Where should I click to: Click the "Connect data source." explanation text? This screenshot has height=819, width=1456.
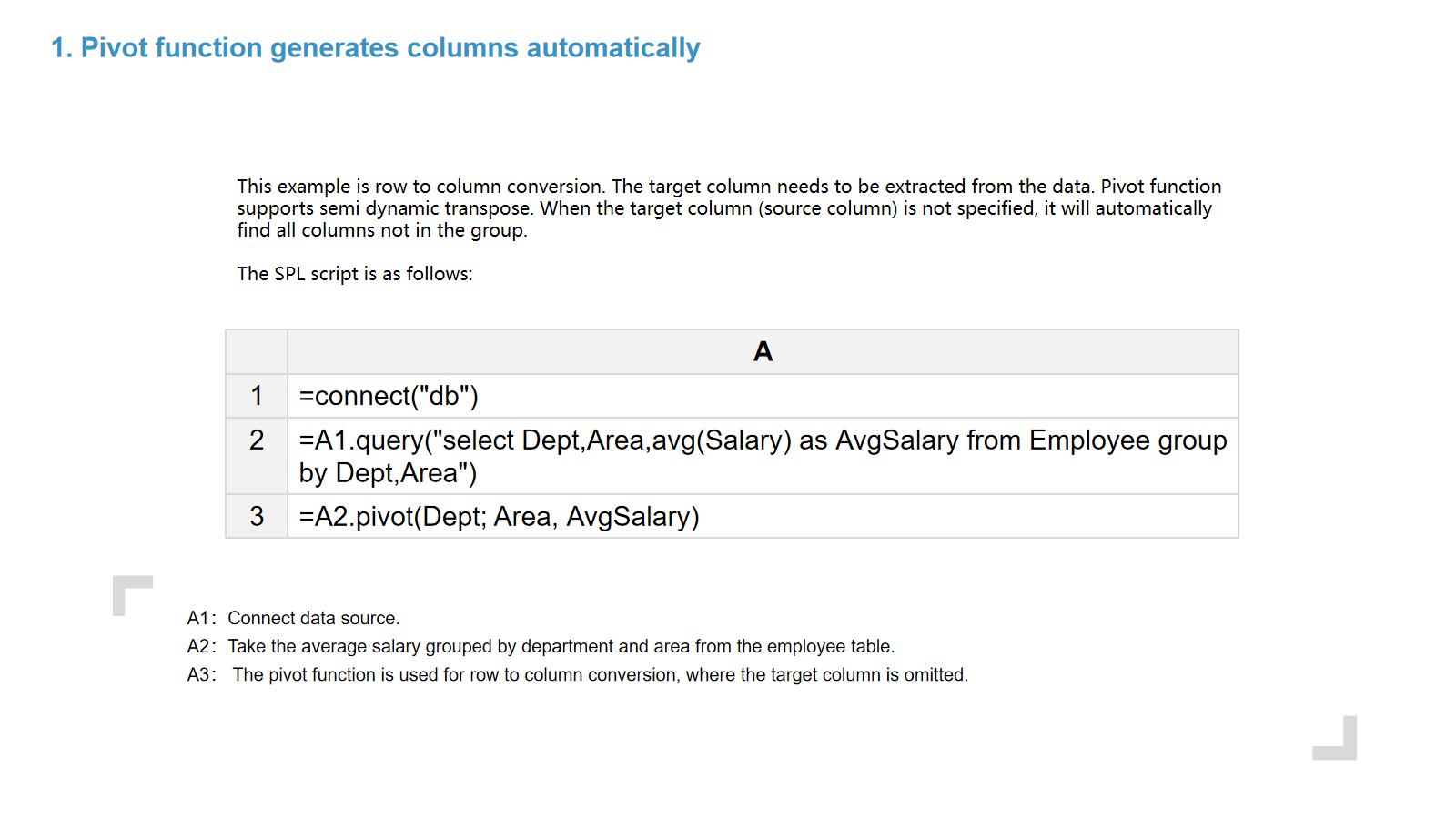314,619
